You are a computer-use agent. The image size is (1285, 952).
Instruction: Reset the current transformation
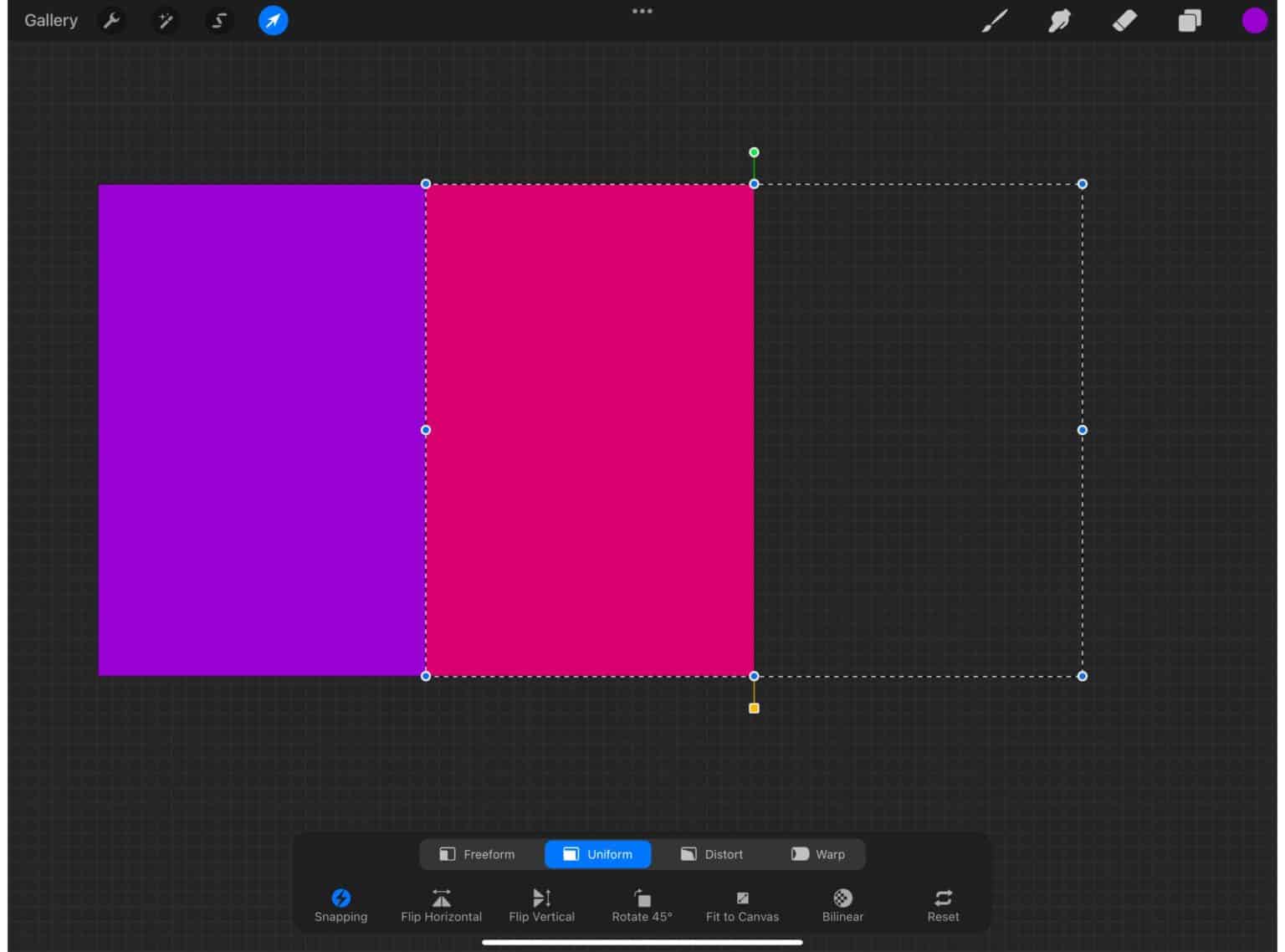click(x=943, y=904)
